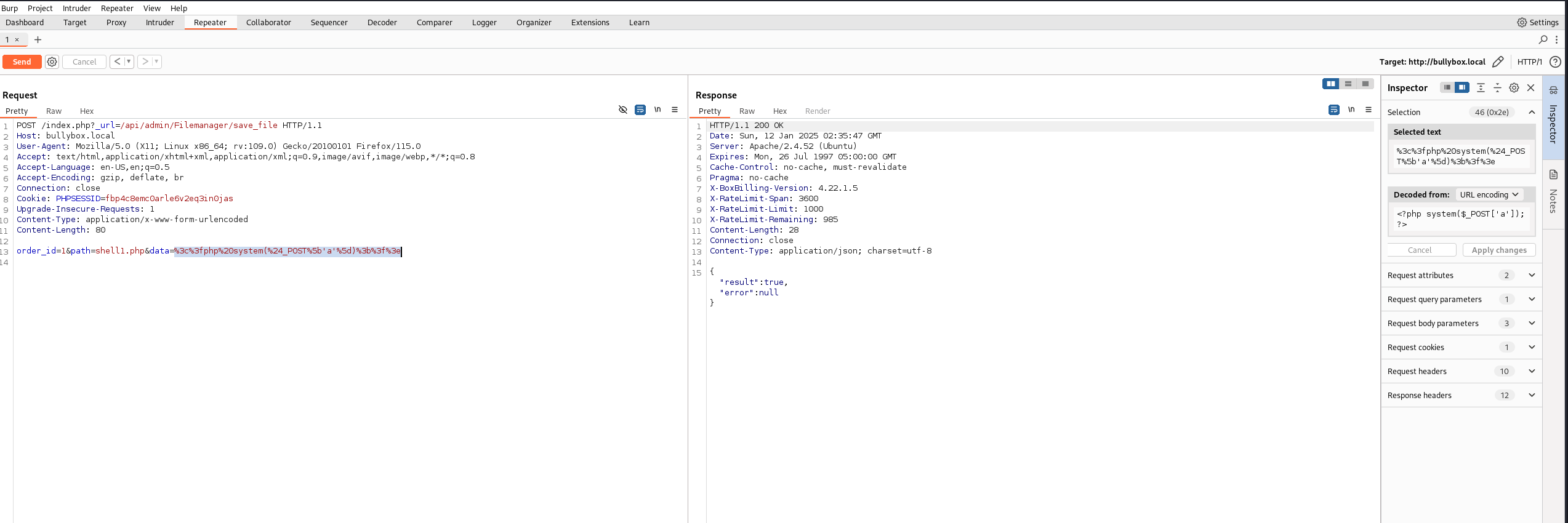Open the Response panel hamburger menu

pos(1369,110)
